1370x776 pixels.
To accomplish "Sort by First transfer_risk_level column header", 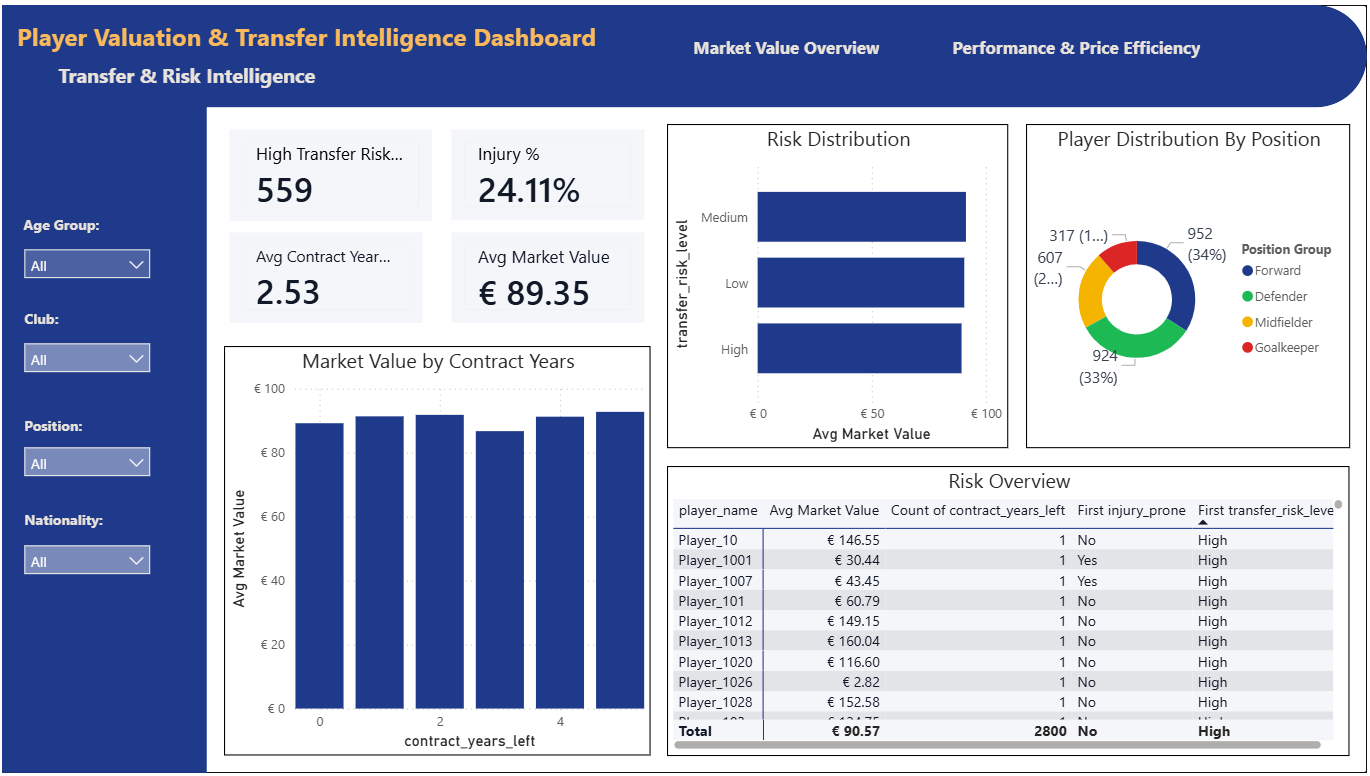I will click(1265, 511).
